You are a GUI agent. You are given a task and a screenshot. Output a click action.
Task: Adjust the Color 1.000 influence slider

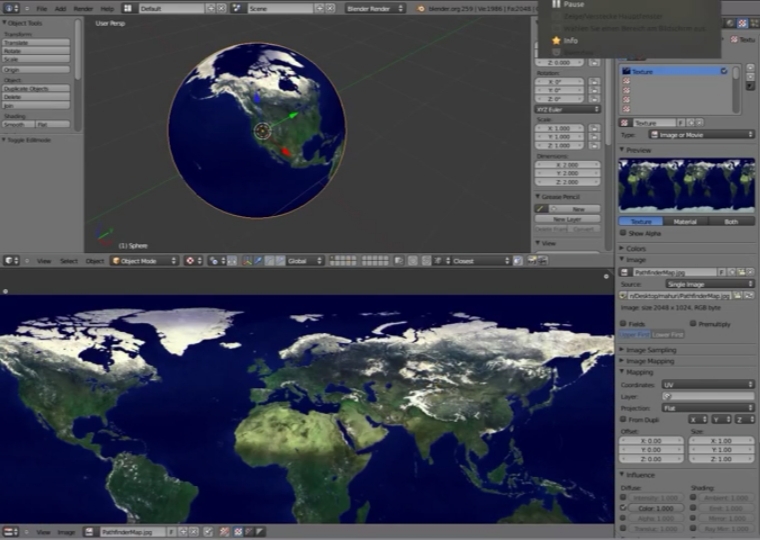(x=656, y=508)
